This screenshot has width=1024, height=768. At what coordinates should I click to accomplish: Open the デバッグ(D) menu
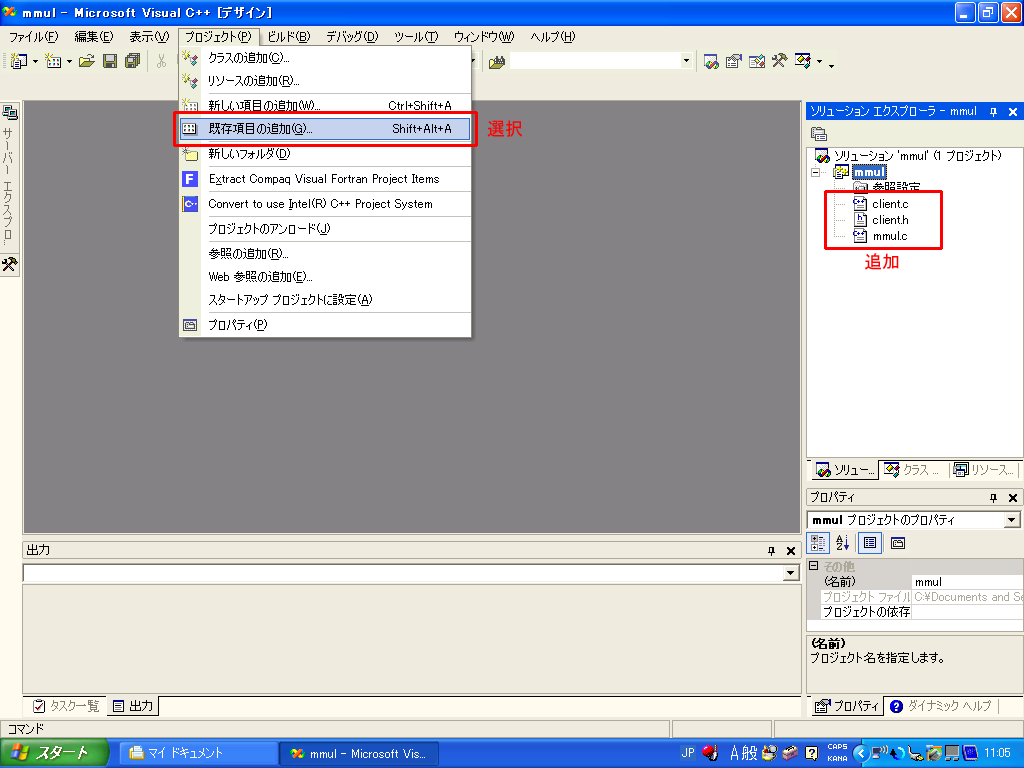[352, 37]
